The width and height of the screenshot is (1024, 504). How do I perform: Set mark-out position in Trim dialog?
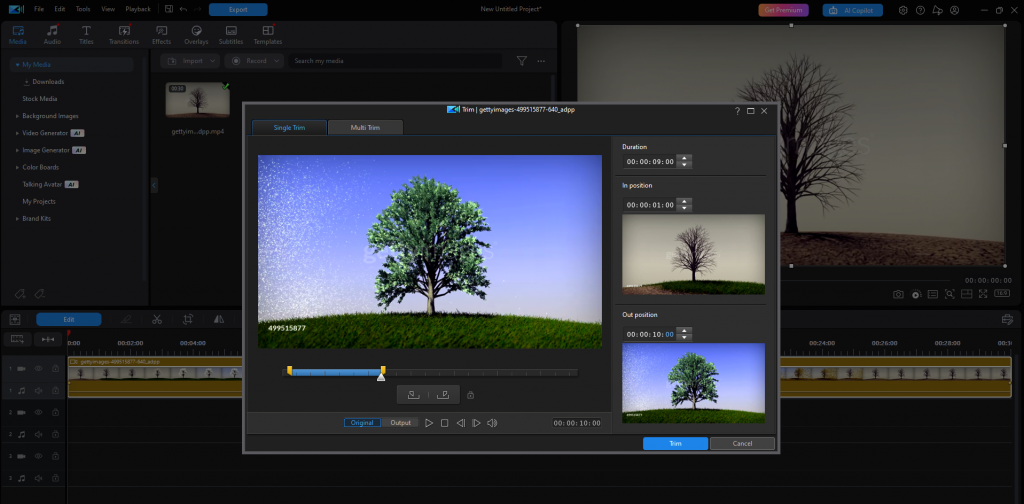tap(443, 395)
